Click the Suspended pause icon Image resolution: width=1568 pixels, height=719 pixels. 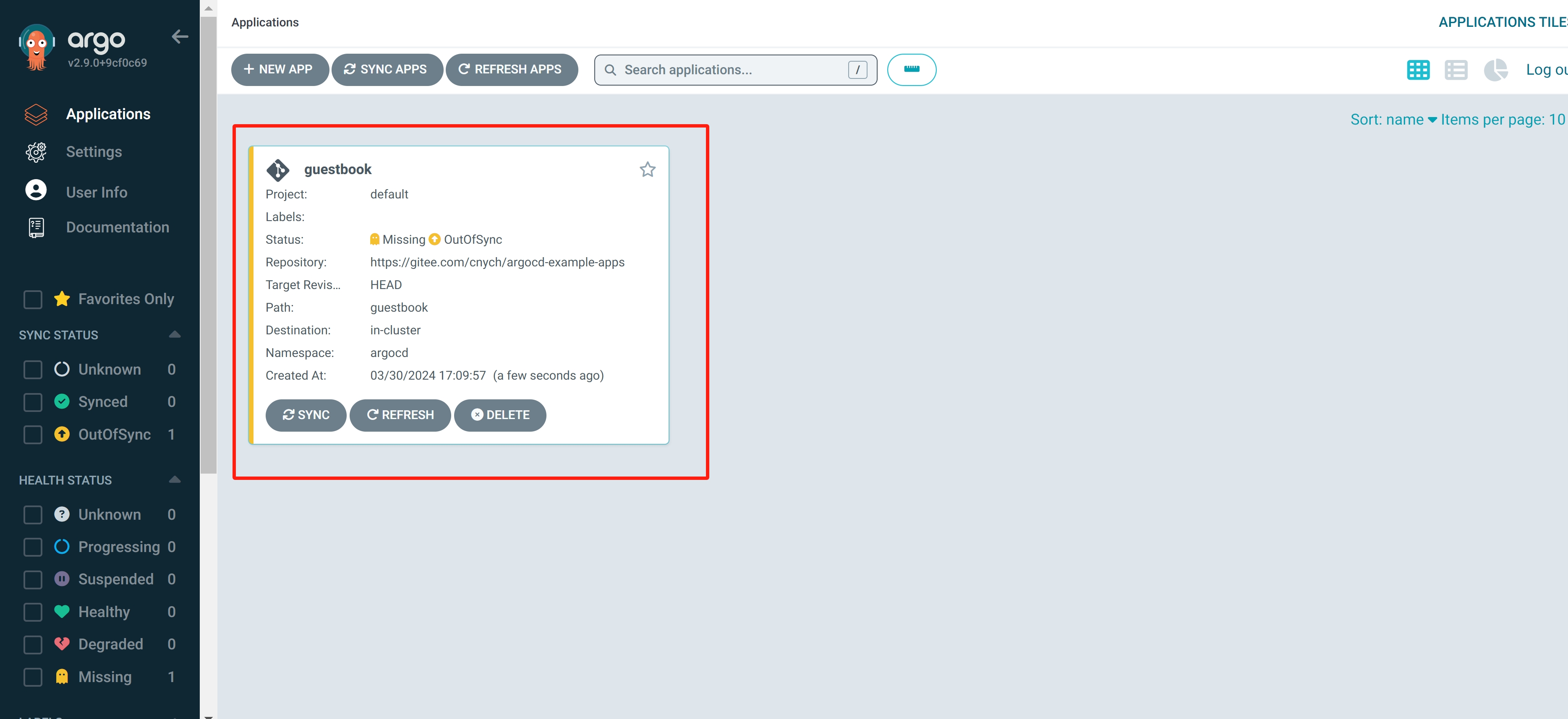tap(61, 578)
